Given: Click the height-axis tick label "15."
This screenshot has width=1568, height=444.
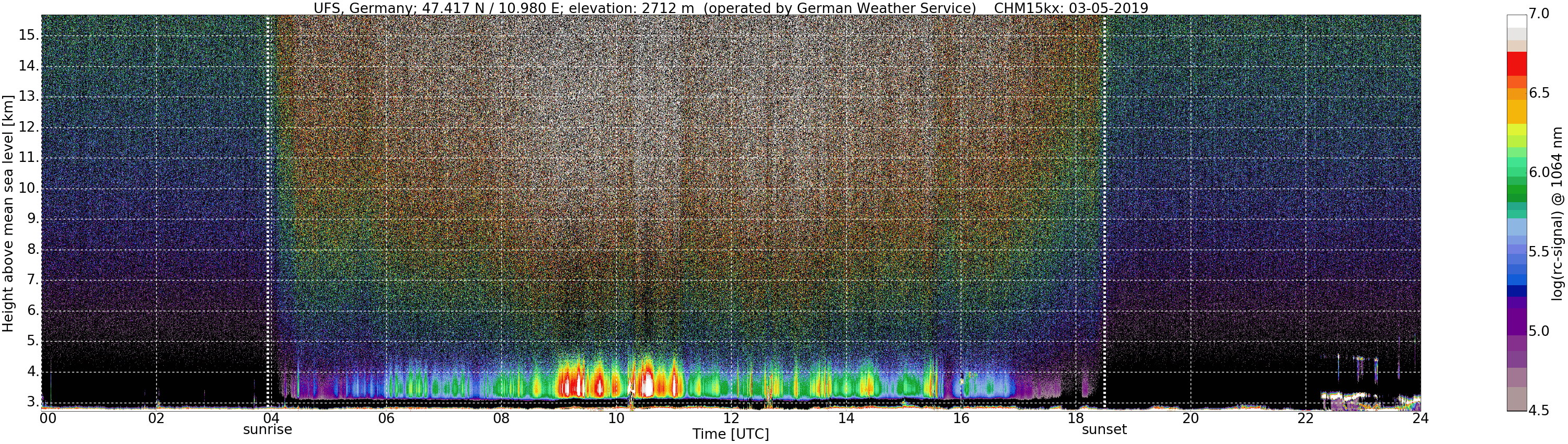Looking at the screenshot, I should coord(28,36).
